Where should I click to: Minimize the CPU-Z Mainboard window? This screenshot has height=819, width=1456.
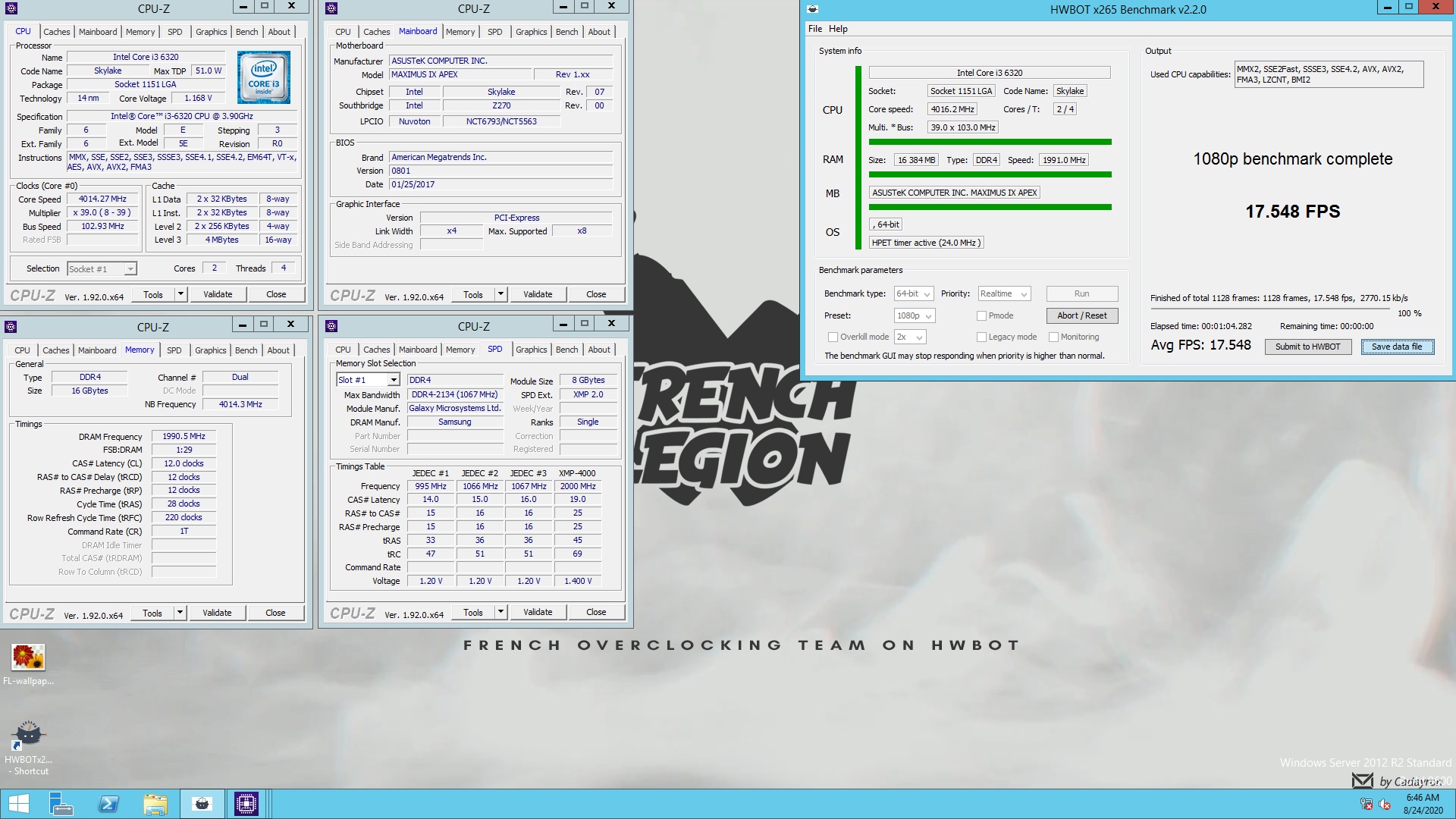pos(563,6)
